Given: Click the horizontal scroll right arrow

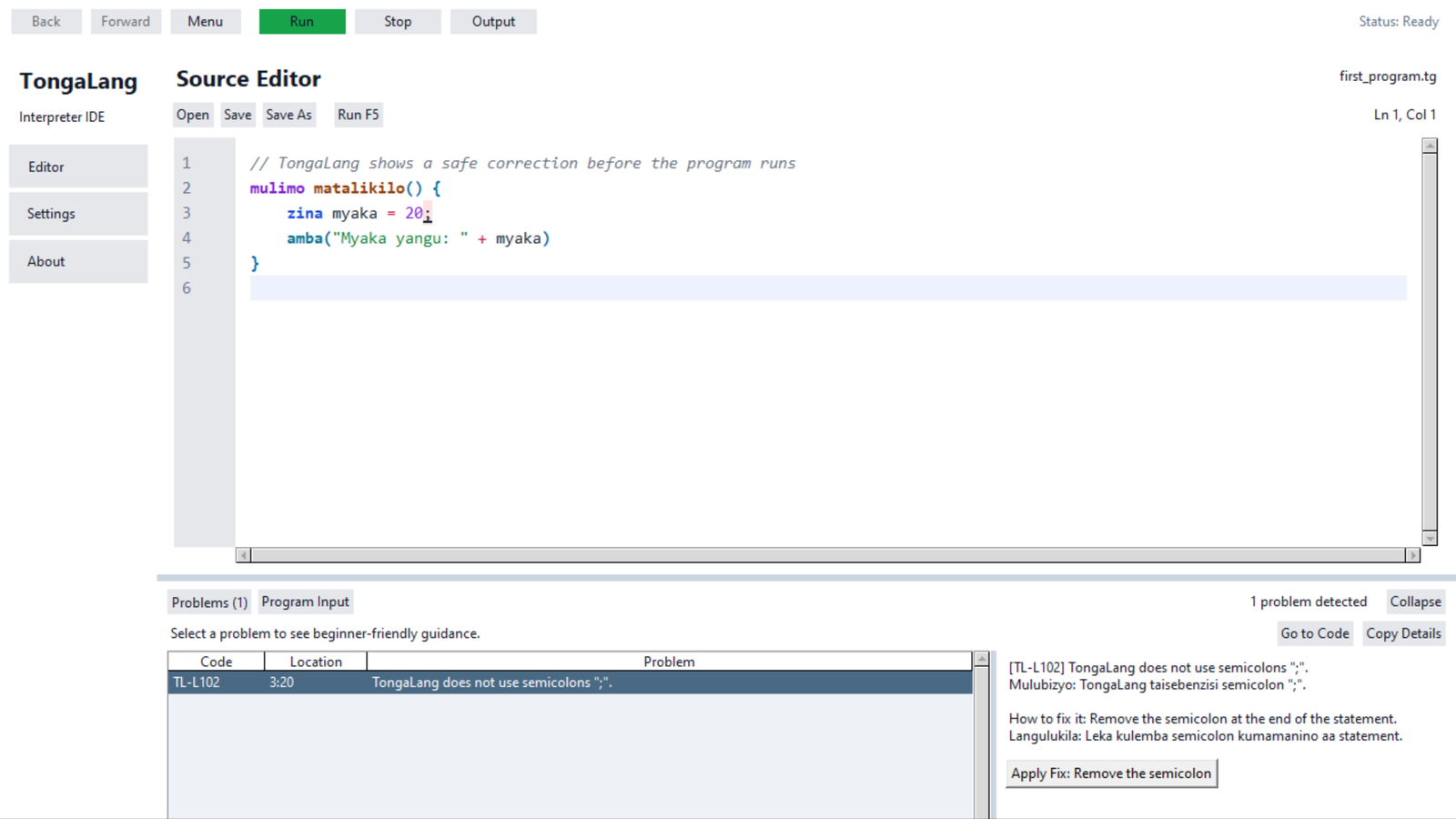Looking at the screenshot, I should coord(1412,555).
